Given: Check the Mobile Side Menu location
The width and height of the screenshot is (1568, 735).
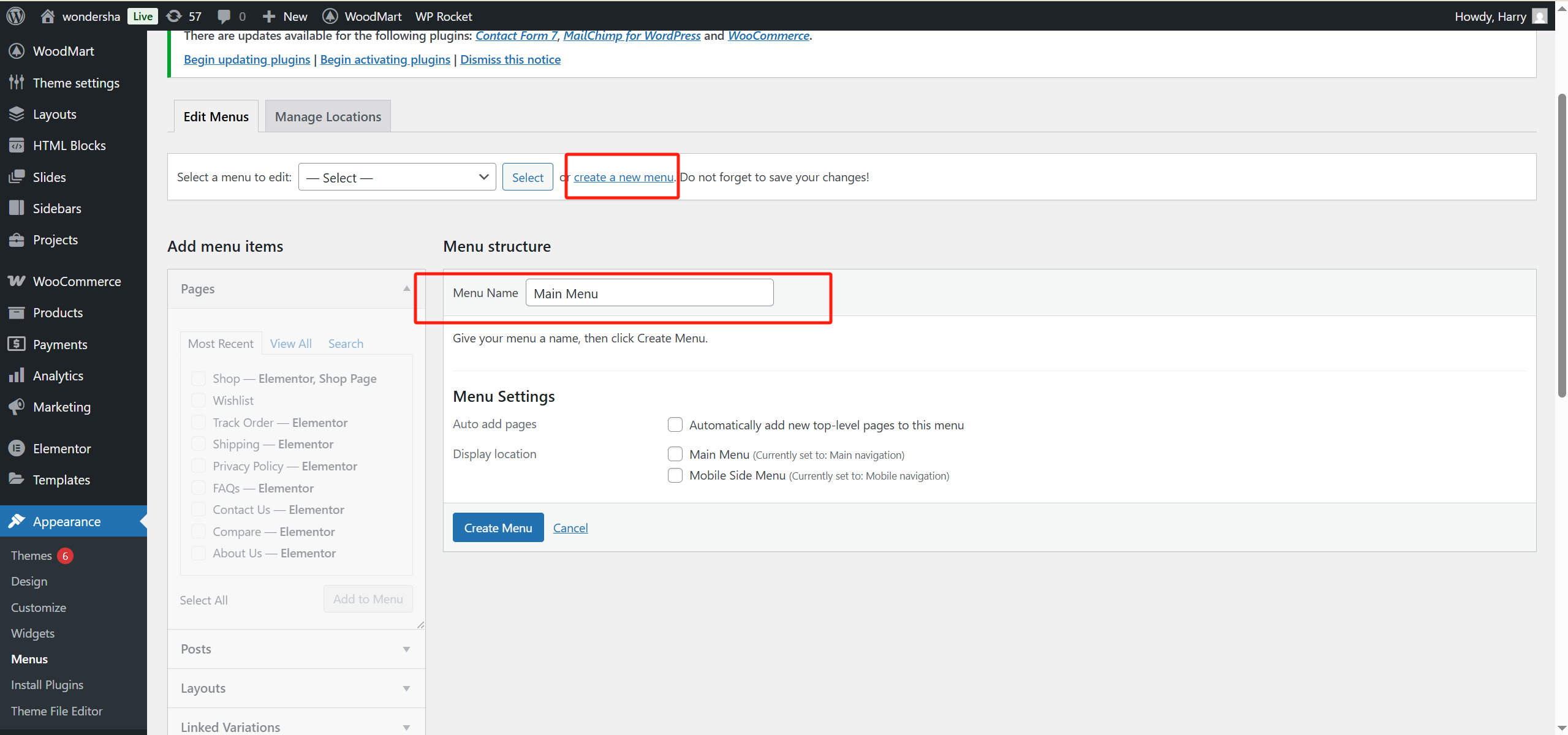Looking at the screenshot, I should 675,475.
